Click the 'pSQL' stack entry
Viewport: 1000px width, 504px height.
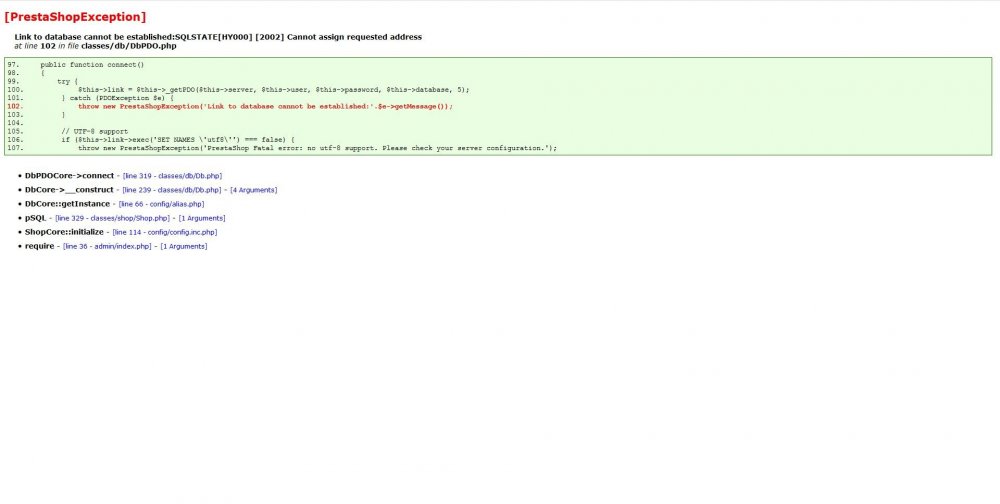[36, 218]
